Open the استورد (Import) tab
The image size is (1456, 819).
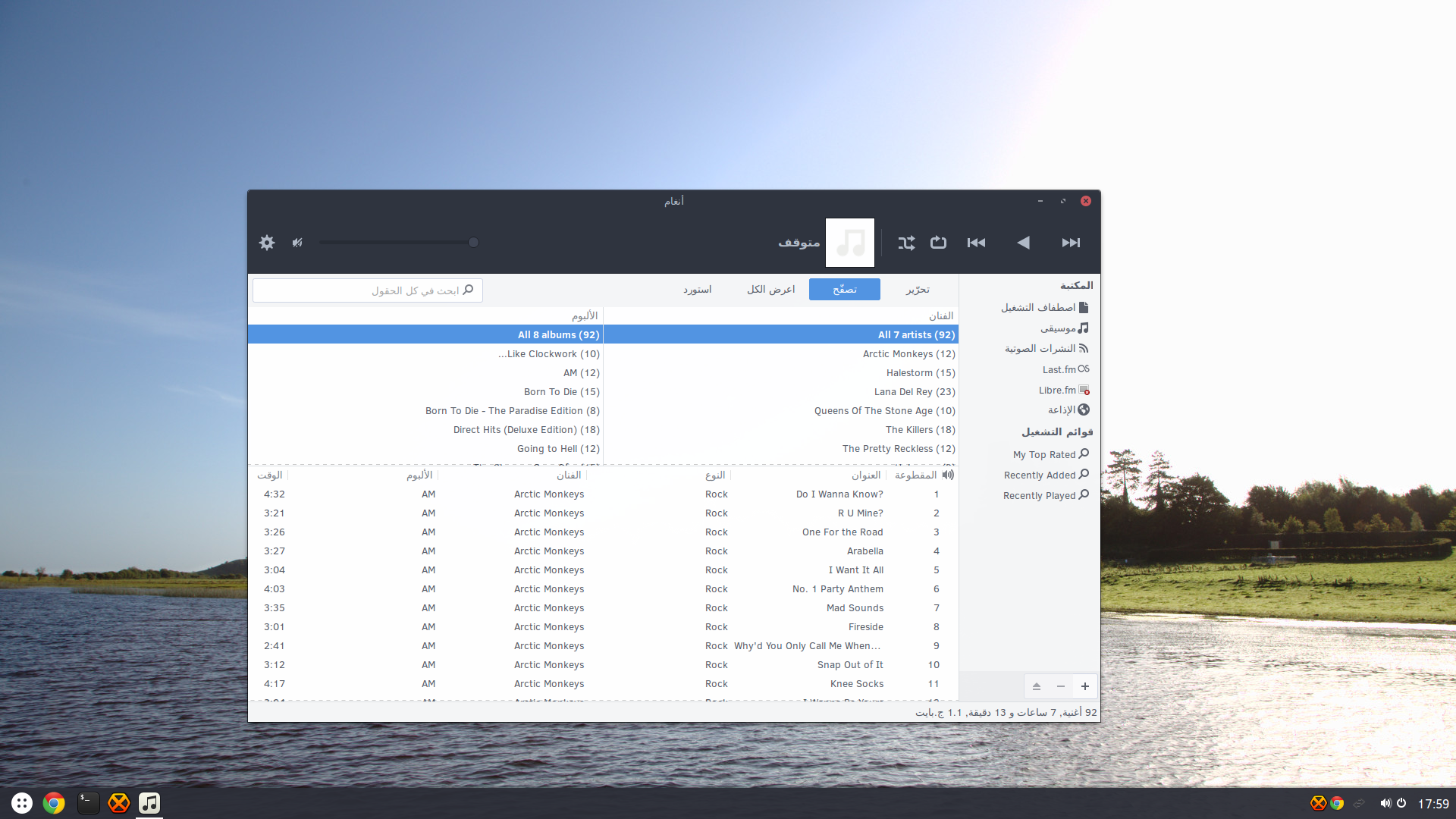(x=697, y=290)
